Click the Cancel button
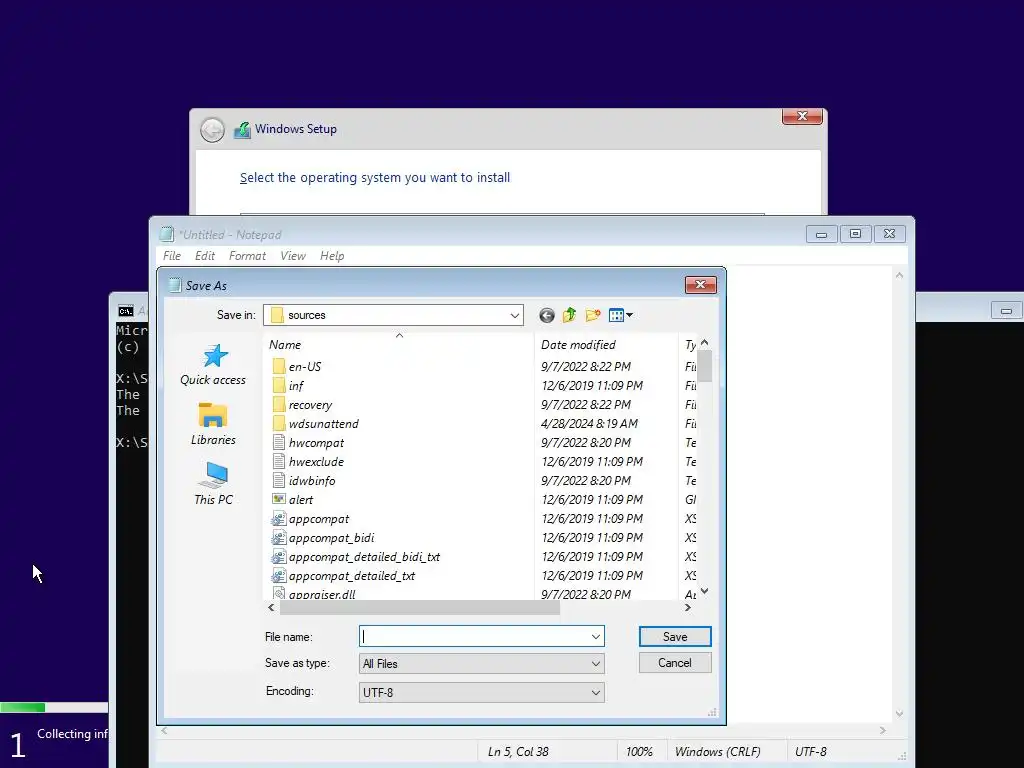 click(x=675, y=663)
